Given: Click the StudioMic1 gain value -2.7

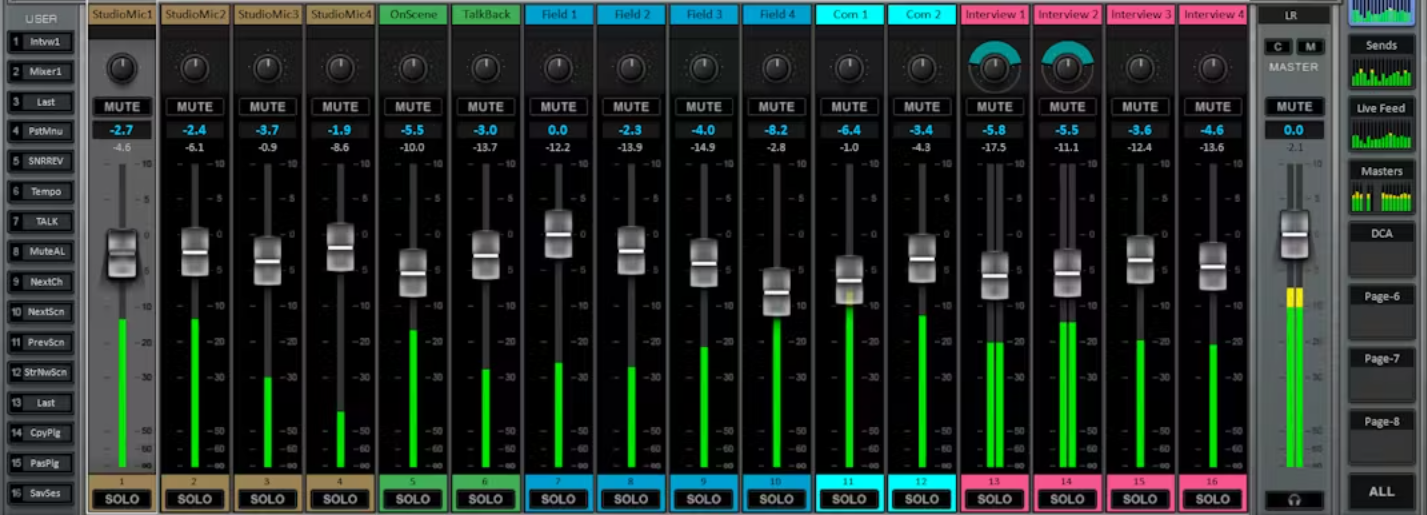Looking at the screenshot, I should tap(122, 130).
